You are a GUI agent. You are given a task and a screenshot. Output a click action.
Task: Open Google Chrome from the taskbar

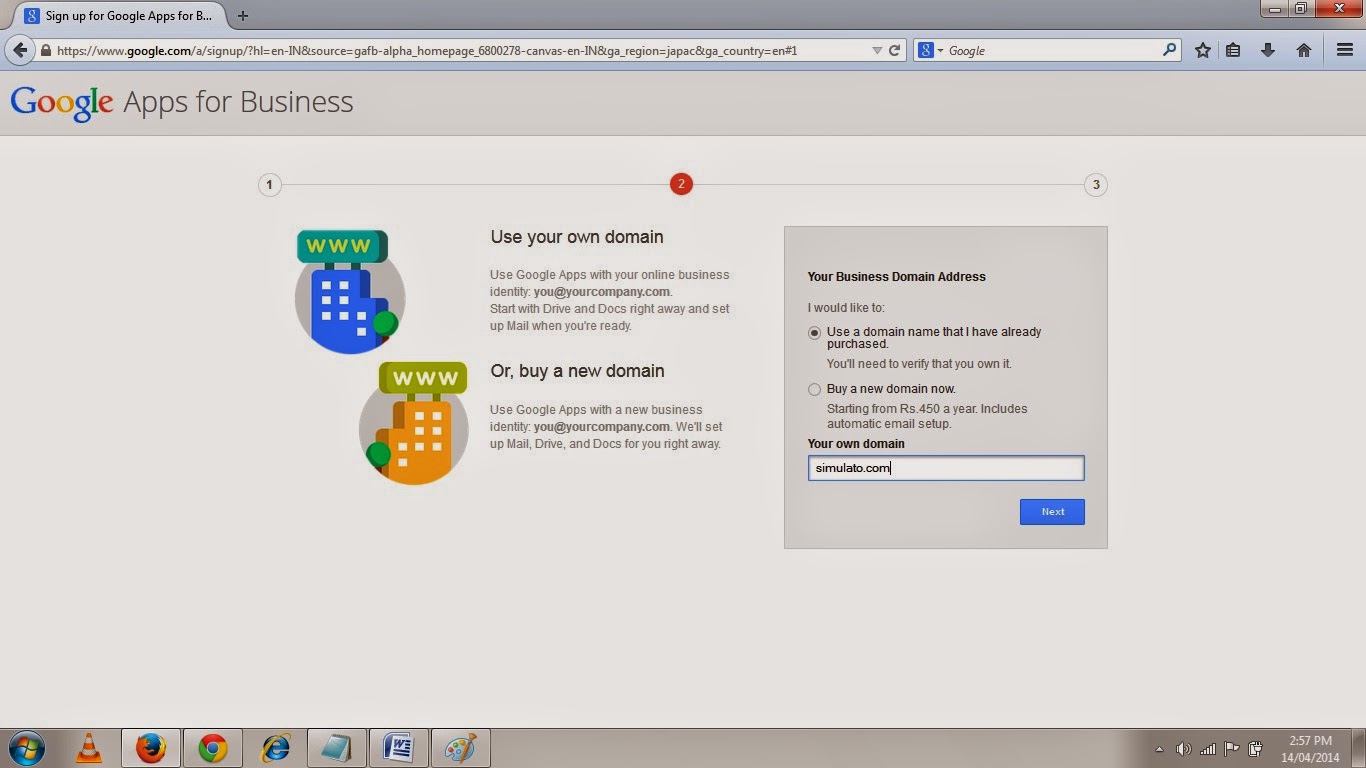pos(213,748)
